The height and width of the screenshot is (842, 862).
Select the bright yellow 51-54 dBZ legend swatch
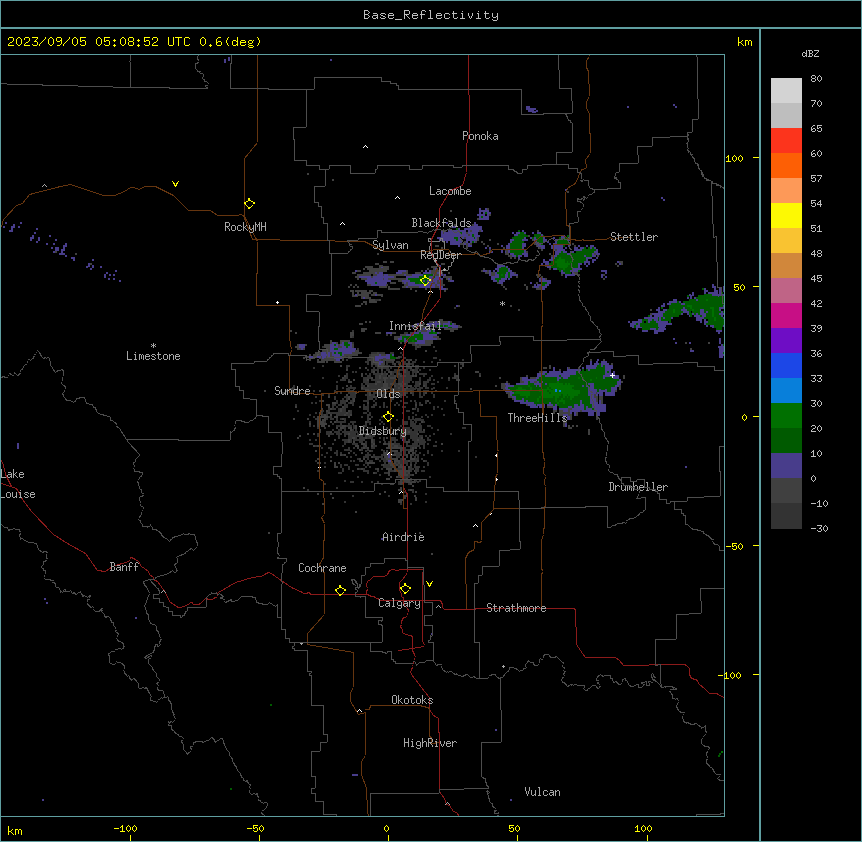click(786, 215)
